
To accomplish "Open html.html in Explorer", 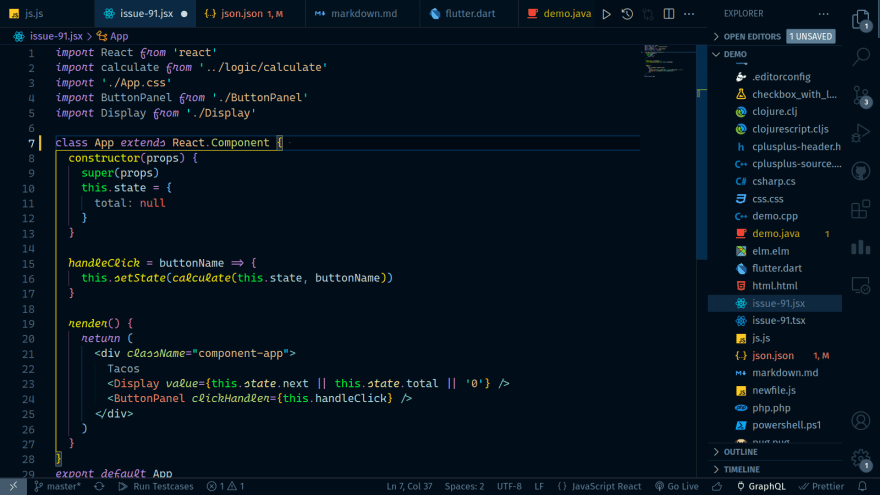I will (774, 286).
